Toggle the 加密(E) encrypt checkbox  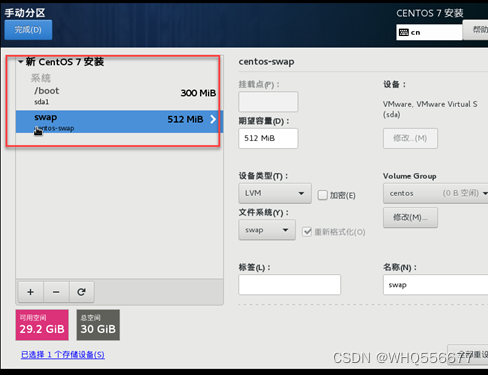[322, 195]
